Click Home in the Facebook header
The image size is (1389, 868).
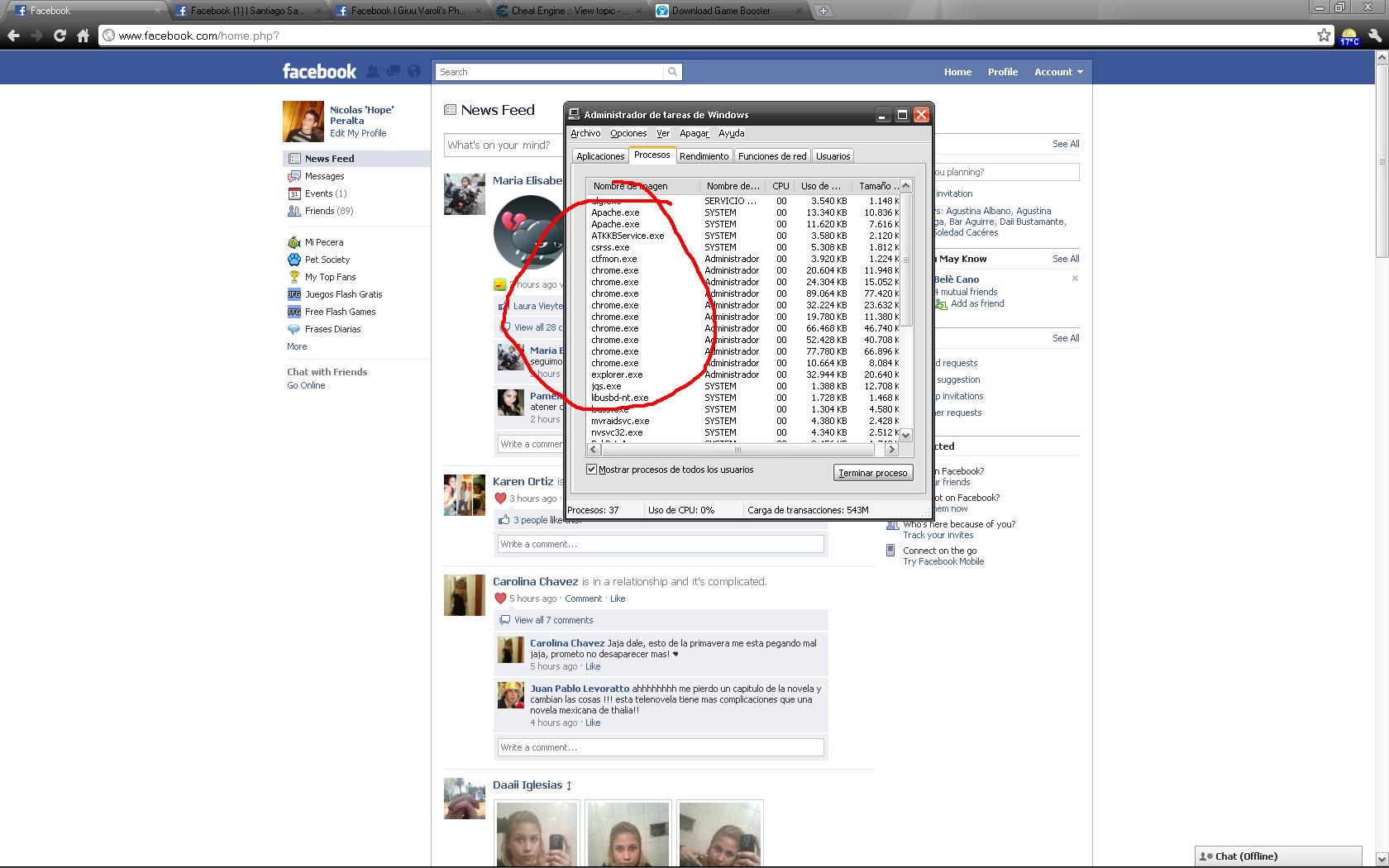(957, 72)
